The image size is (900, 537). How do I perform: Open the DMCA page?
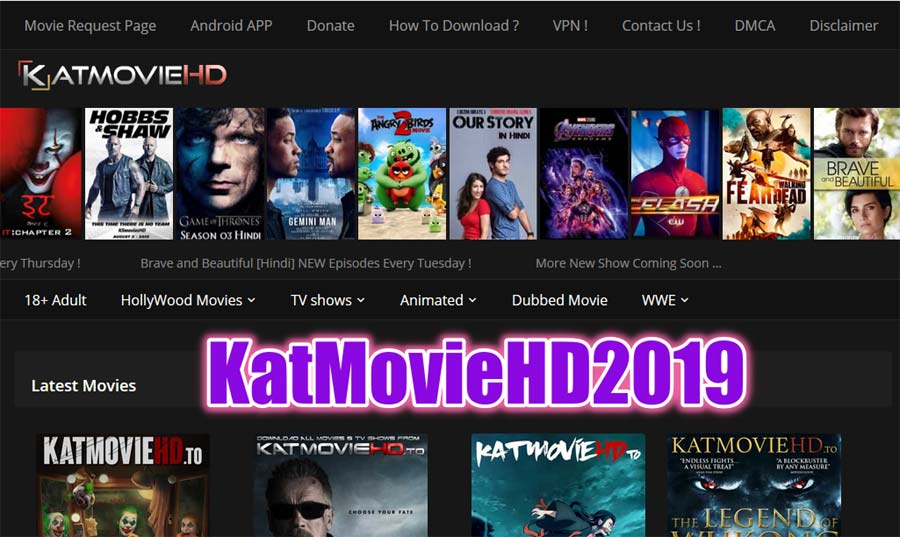[755, 26]
